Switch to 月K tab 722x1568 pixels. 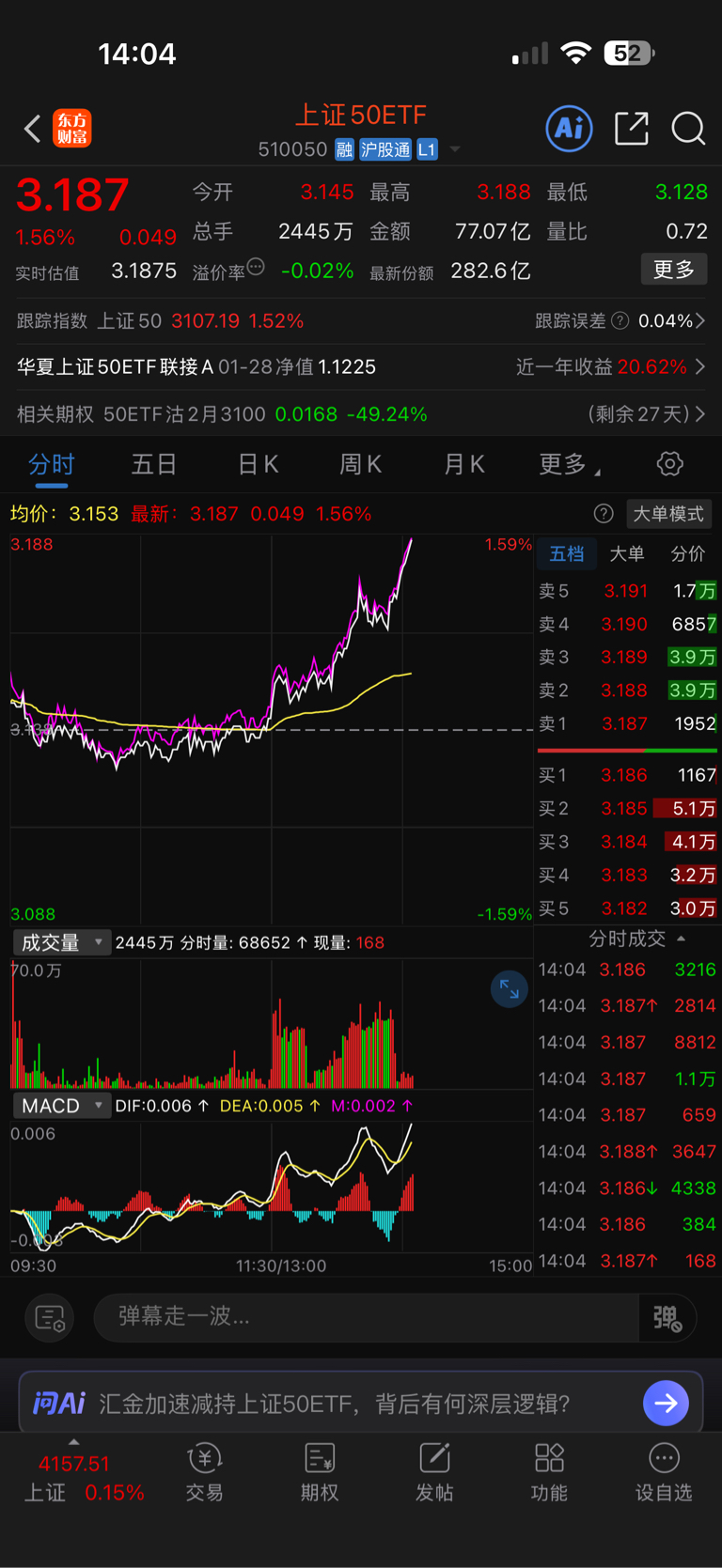tap(463, 464)
